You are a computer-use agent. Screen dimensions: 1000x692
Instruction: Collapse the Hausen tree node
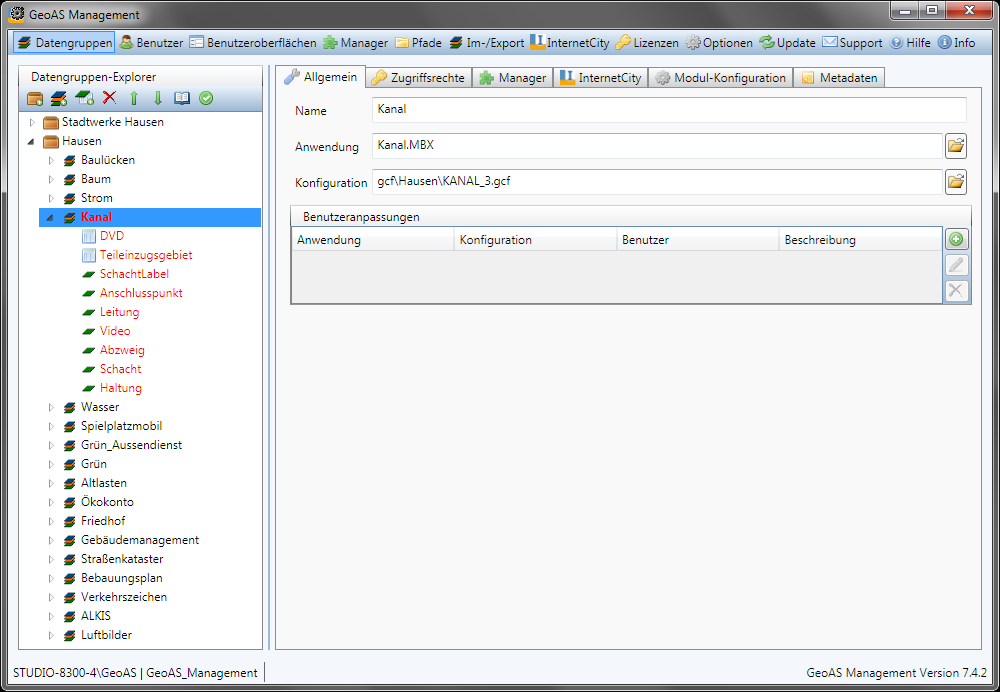[x=31, y=142]
